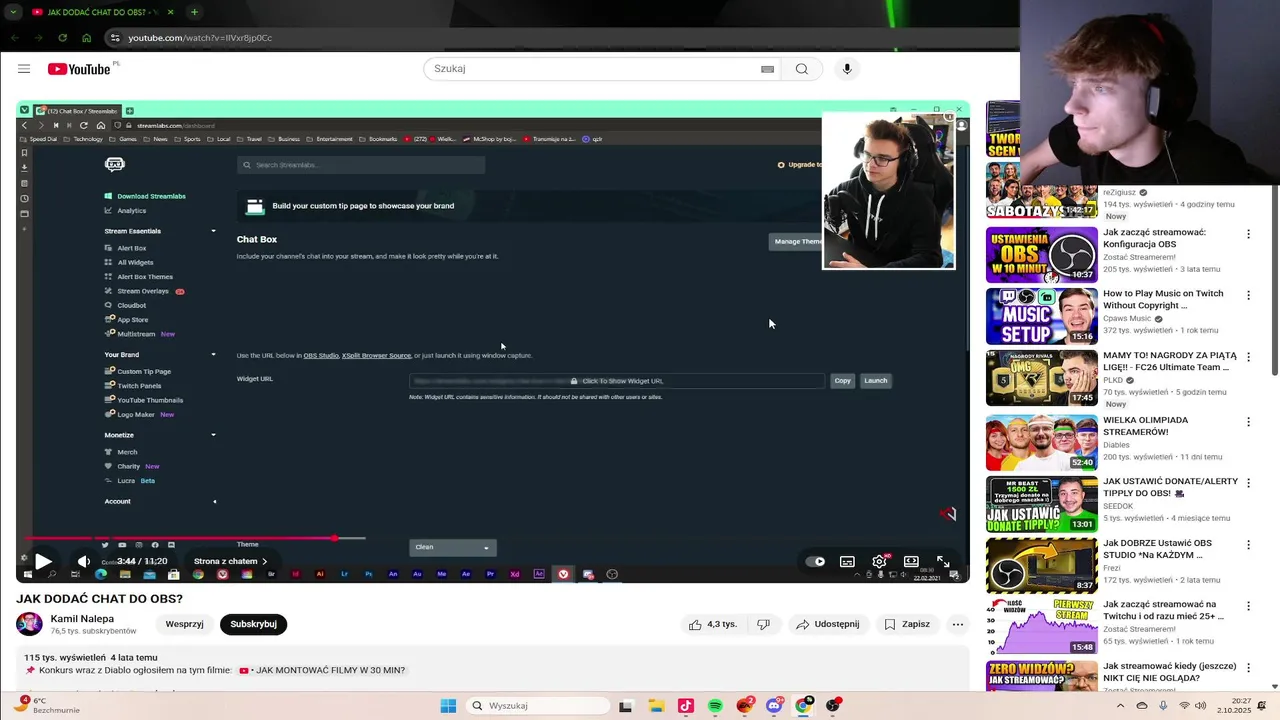
Task: Save the video with Zapisz button
Action: click(907, 624)
